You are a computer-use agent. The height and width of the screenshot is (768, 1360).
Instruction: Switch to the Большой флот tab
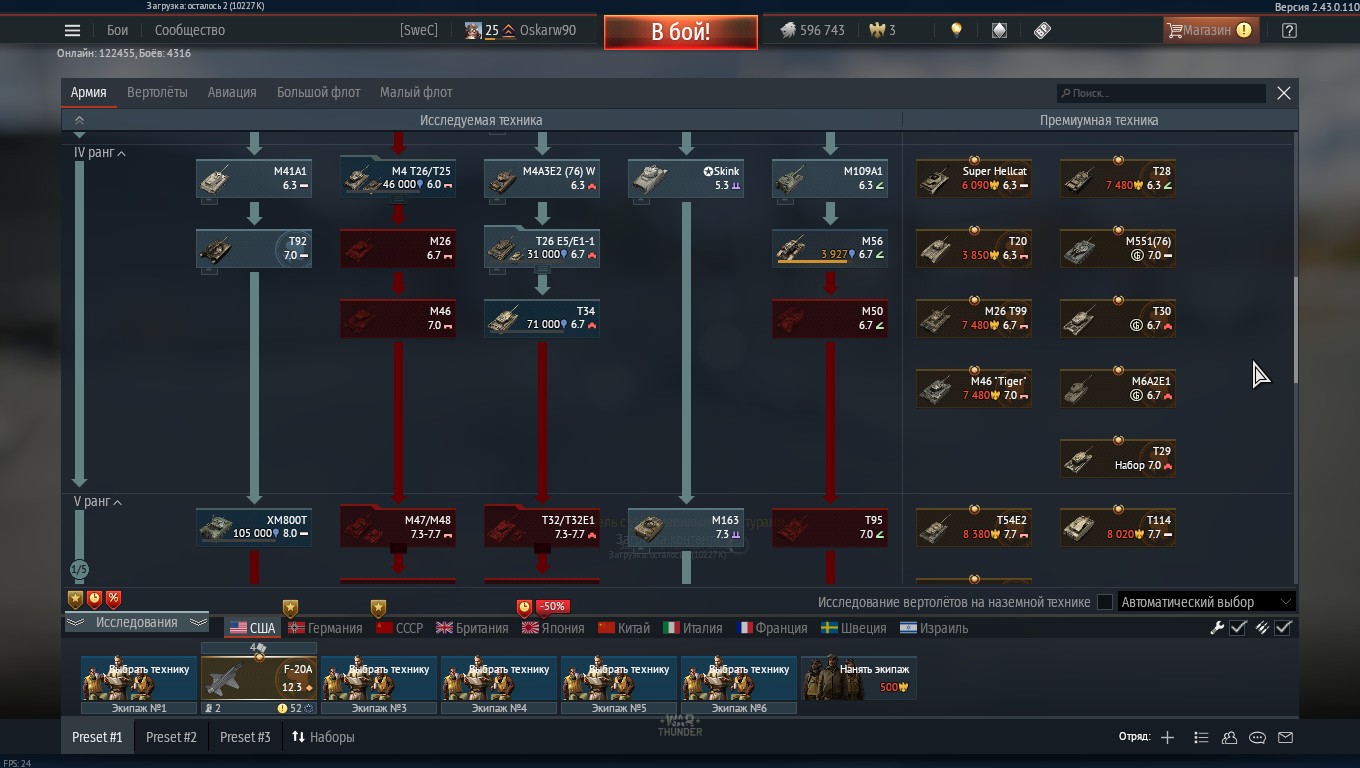[318, 92]
